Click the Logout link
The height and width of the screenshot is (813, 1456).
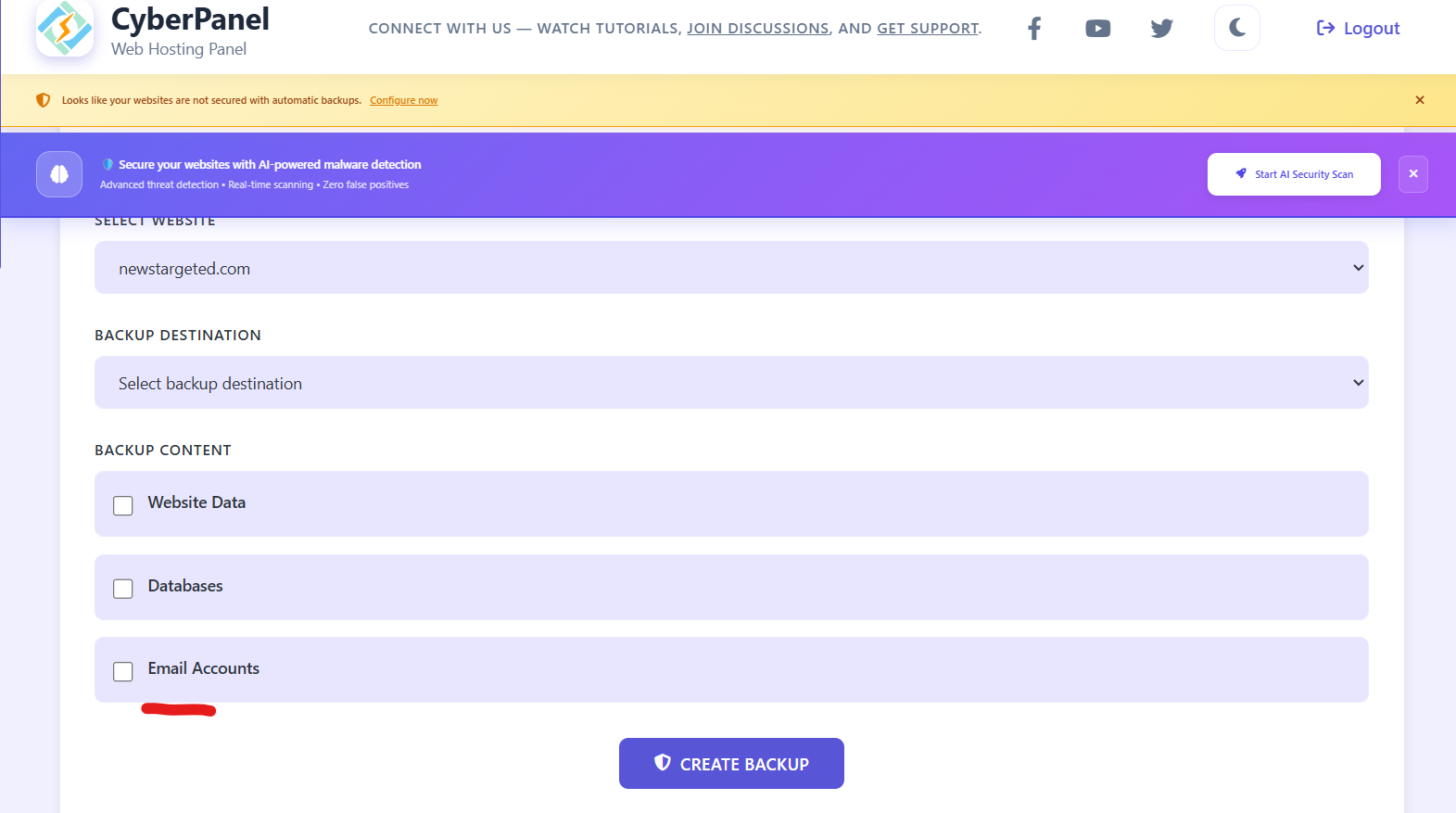[1358, 29]
